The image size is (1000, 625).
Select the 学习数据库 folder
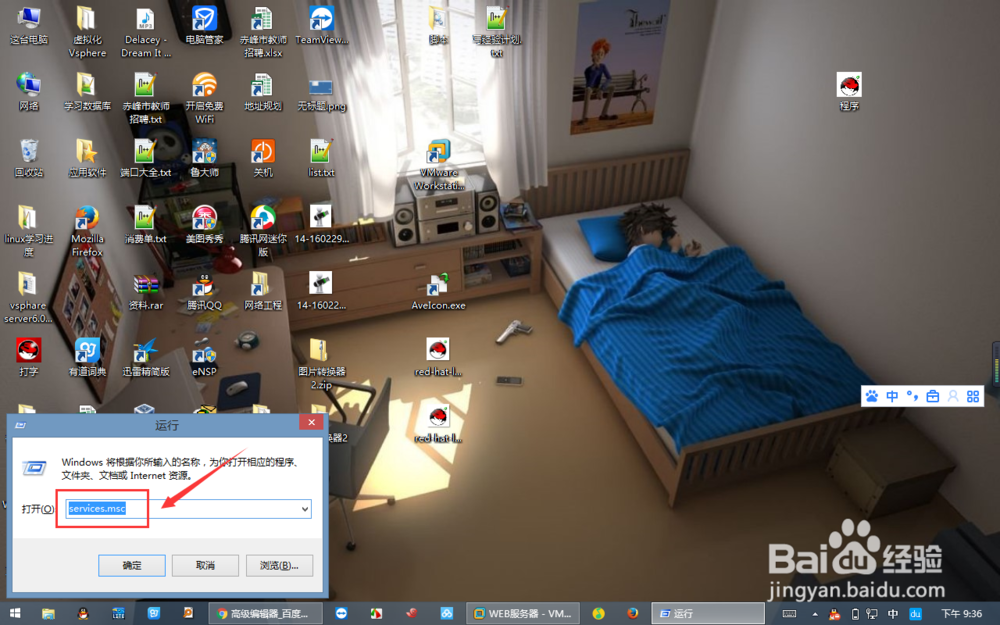tap(87, 92)
